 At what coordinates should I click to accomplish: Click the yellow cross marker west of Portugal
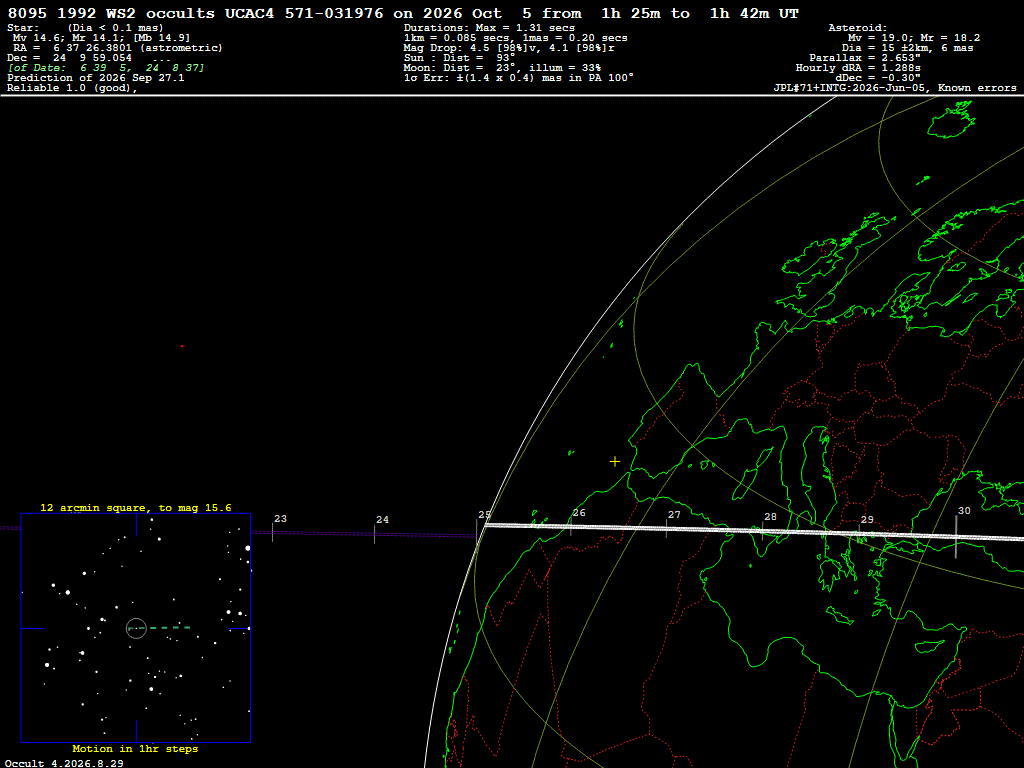click(615, 462)
